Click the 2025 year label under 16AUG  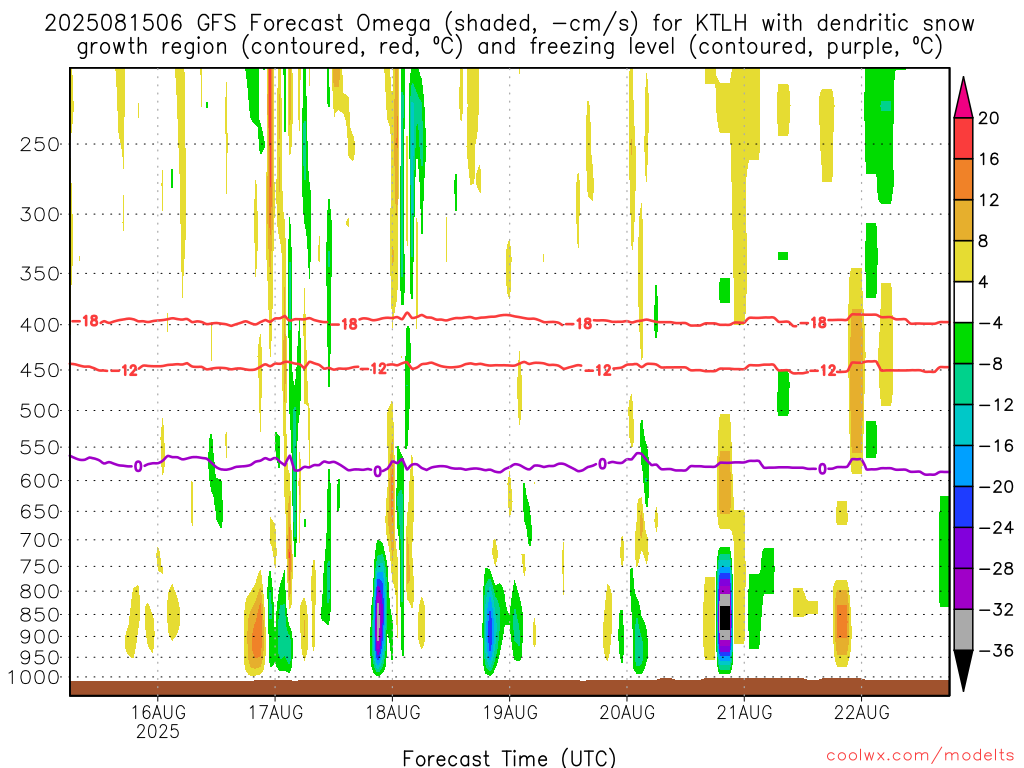(x=157, y=731)
